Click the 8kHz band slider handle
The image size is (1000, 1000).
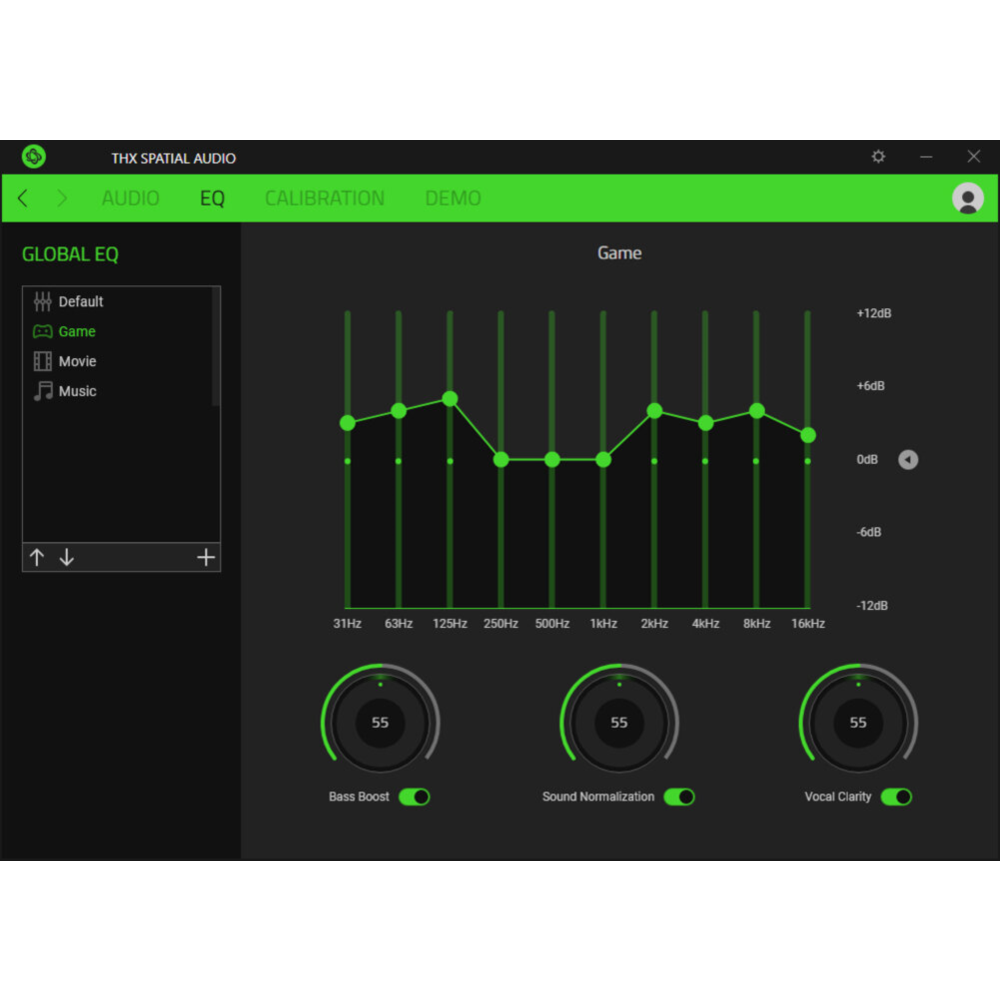point(757,411)
